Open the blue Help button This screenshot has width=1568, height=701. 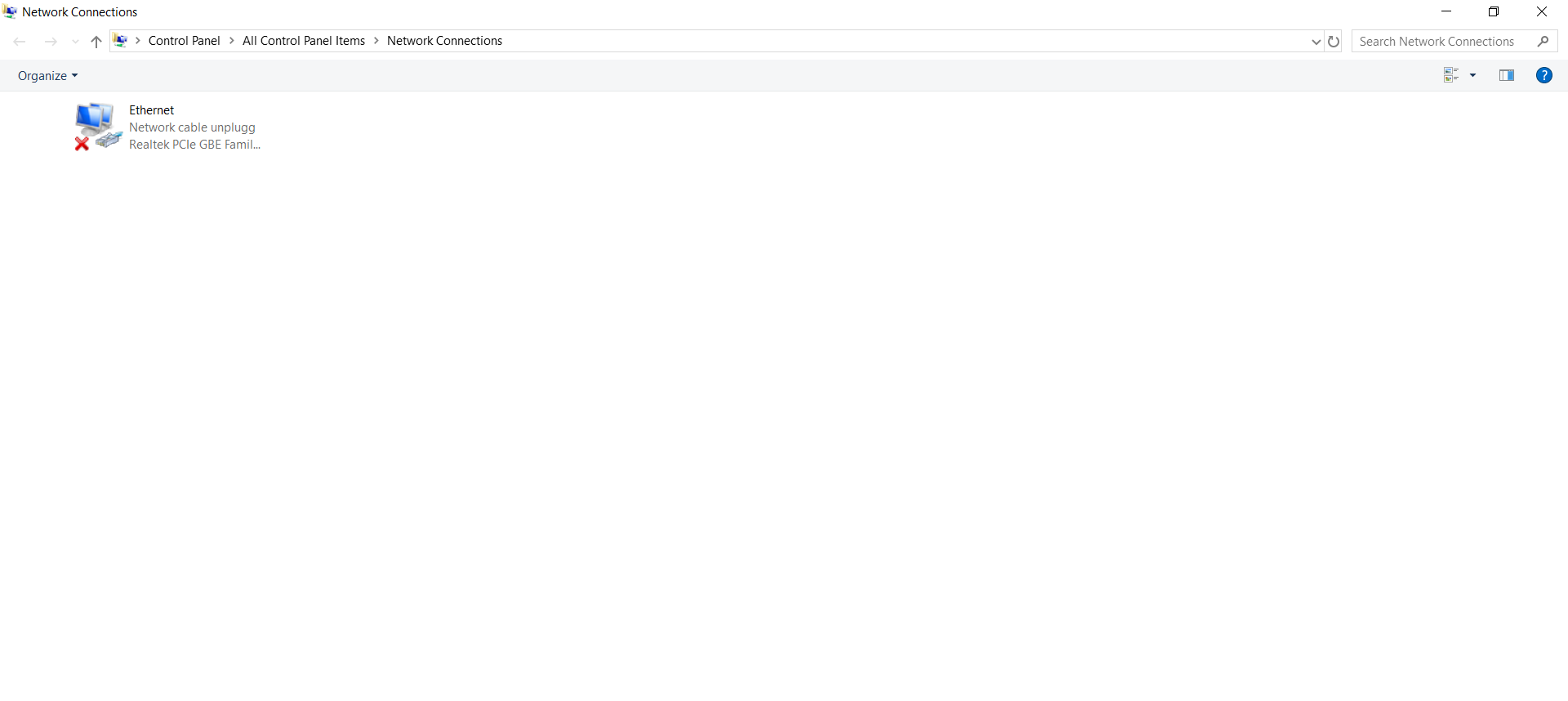1544,75
